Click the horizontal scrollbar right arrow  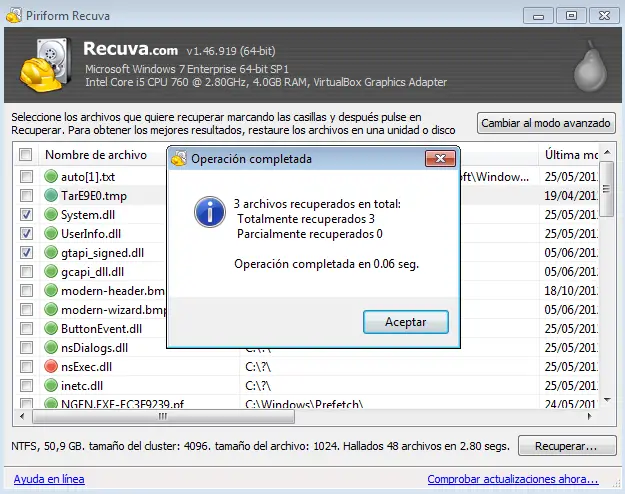590,417
